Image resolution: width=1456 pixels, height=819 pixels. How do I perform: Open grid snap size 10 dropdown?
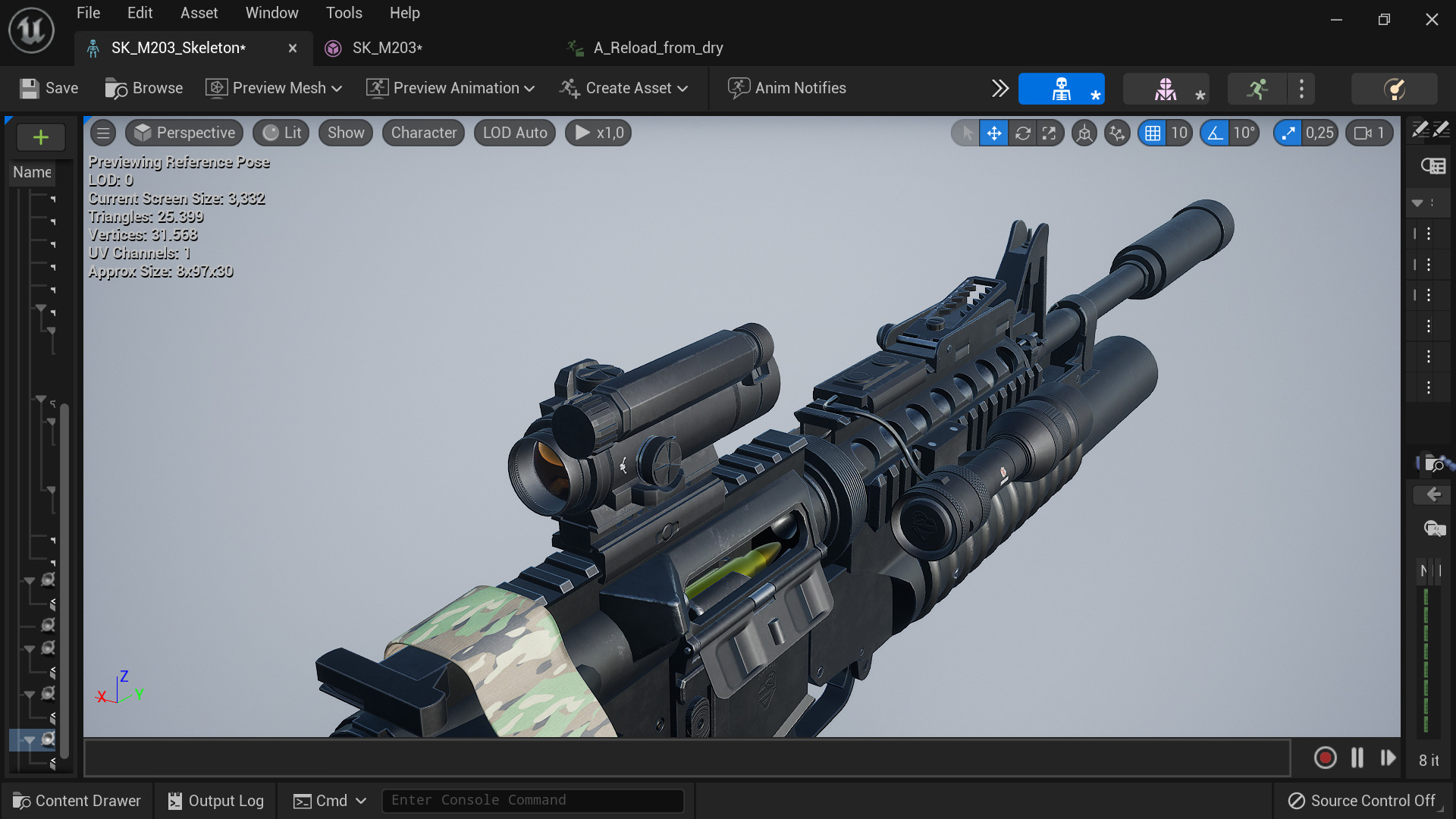[1179, 133]
